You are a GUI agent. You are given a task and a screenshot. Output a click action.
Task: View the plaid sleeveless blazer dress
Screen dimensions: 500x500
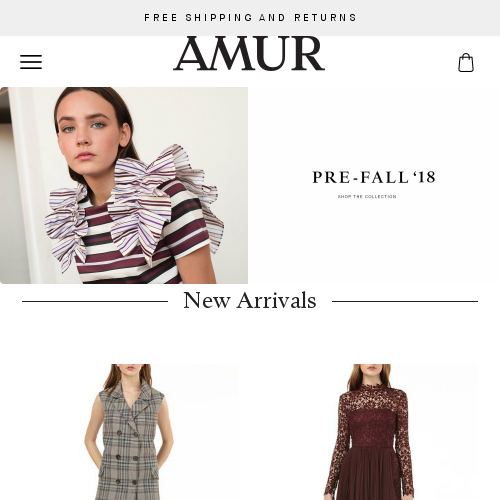pyautogui.click(x=130, y=432)
